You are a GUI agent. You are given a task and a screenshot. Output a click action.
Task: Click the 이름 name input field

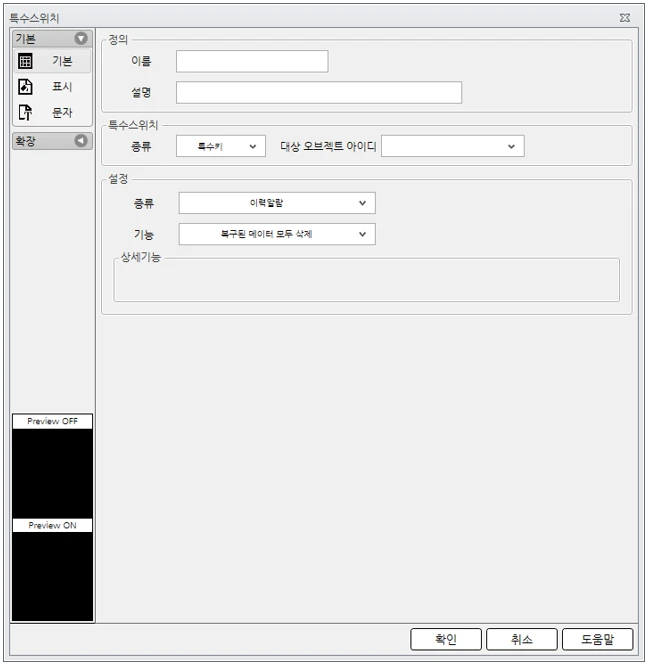pyautogui.click(x=253, y=61)
